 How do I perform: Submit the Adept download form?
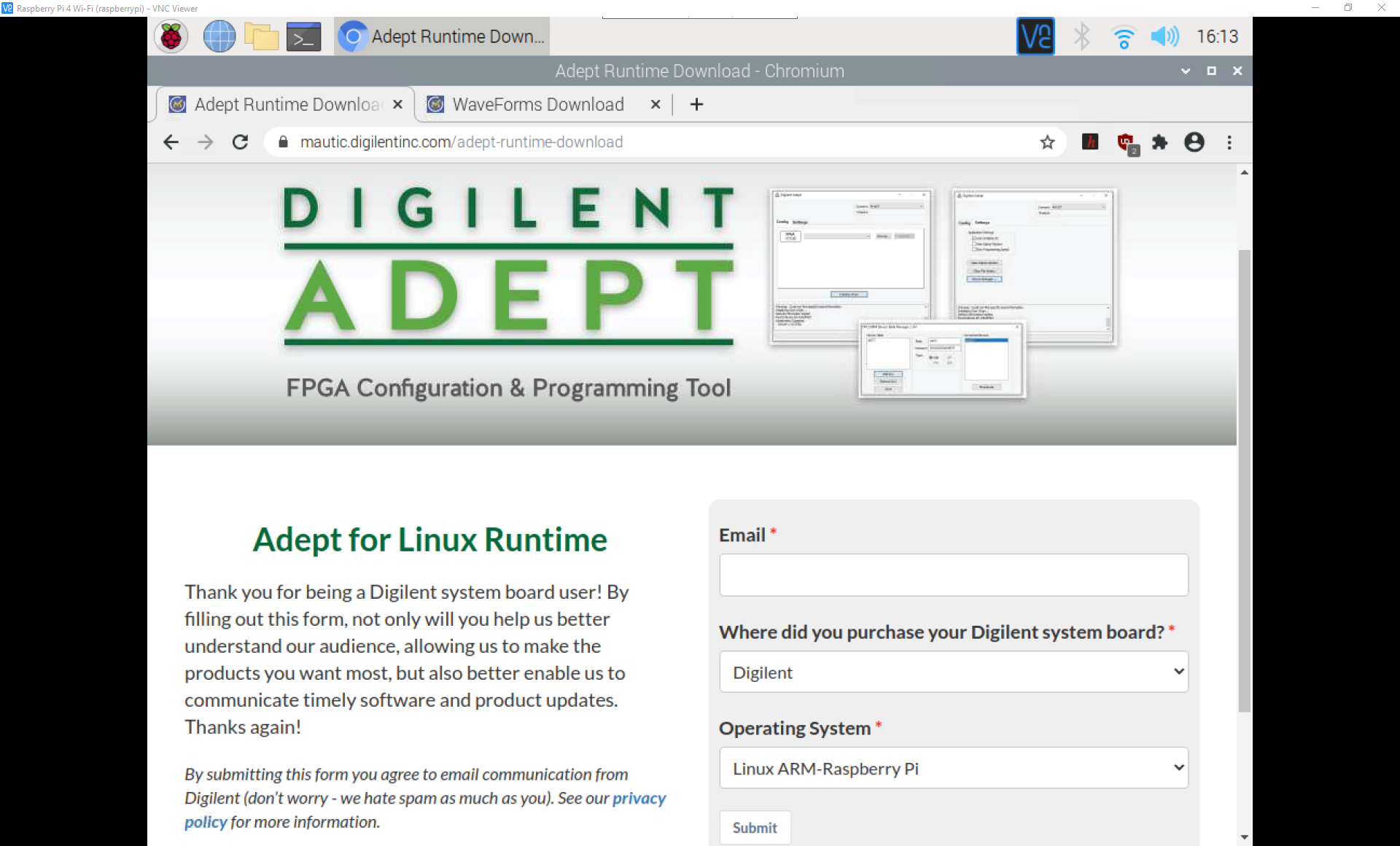[755, 828]
